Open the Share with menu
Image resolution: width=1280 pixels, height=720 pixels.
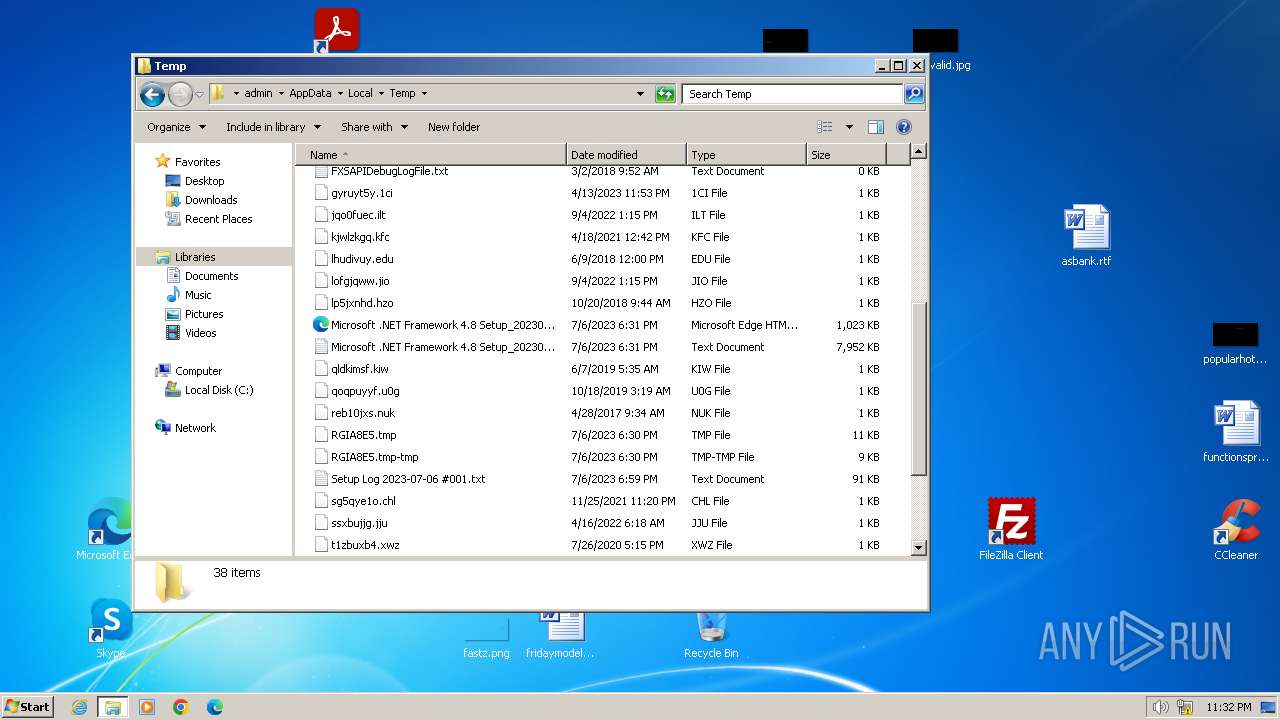tap(374, 127)
